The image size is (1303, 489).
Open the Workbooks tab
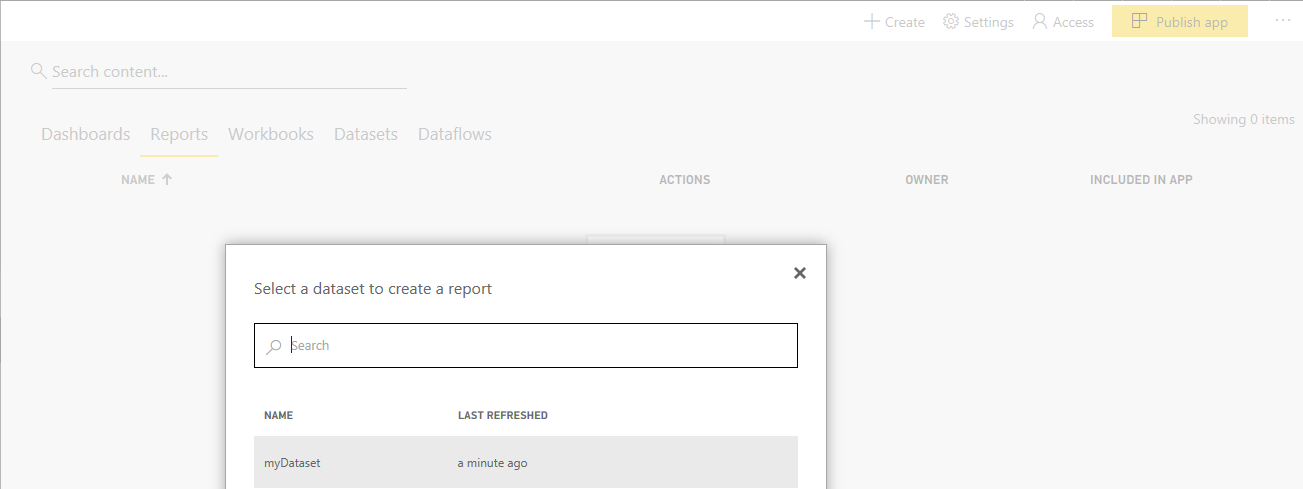pyautogui.click(x=271, y=134)
